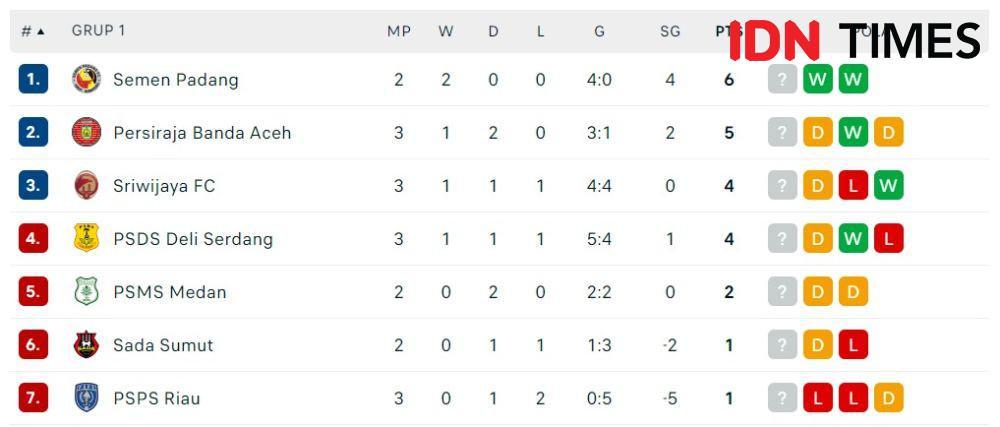Open the Sriwijaya FC team logo
1000x427 pixels.
[x=86, y=185]
